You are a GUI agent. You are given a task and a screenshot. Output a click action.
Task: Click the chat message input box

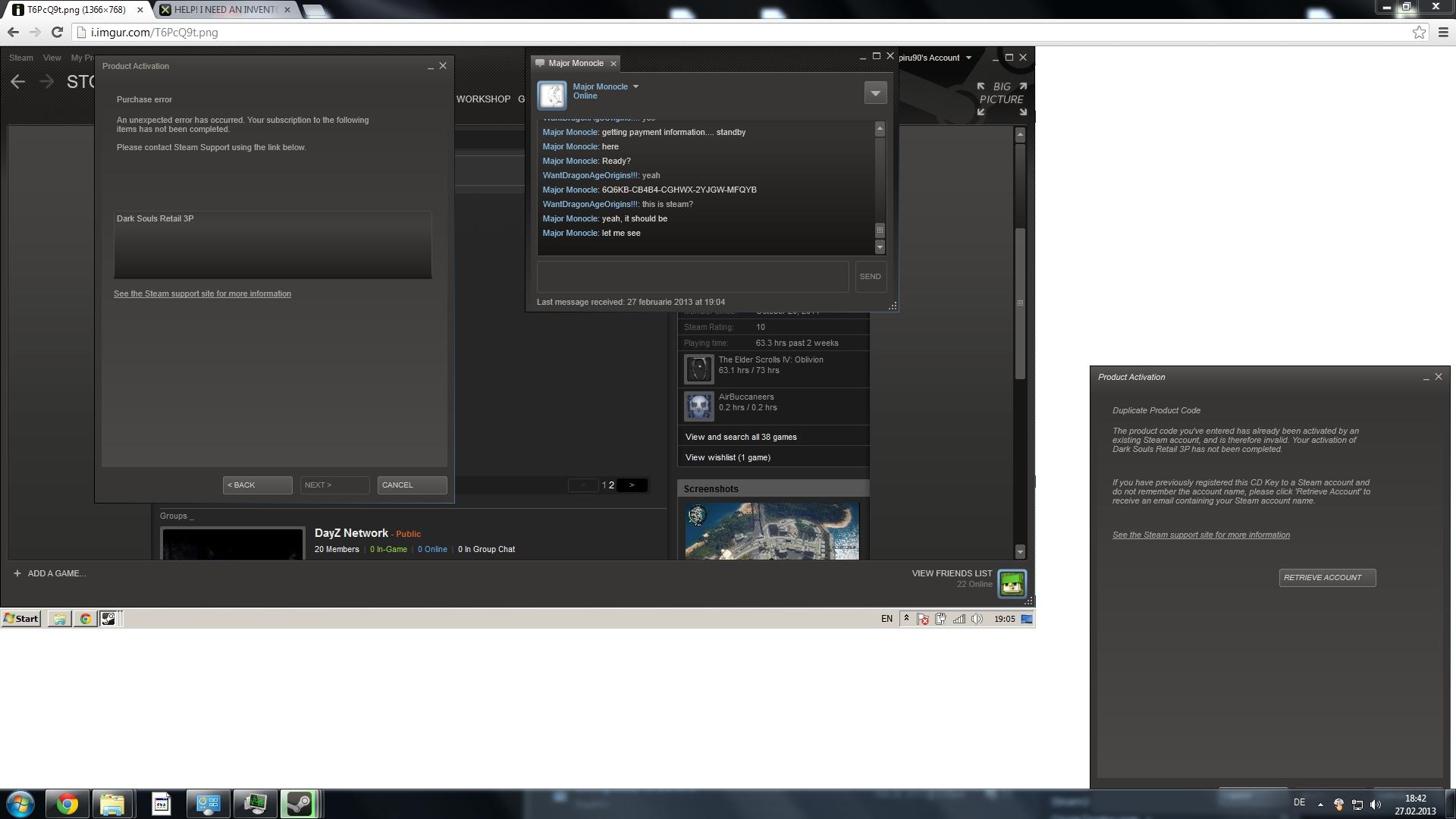coord(692,277)
